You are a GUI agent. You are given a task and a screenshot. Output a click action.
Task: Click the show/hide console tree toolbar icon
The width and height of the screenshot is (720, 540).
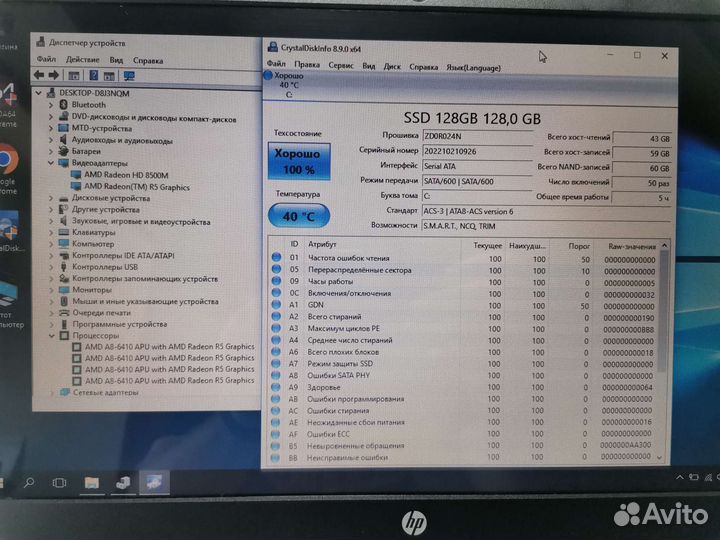(73, 75)
